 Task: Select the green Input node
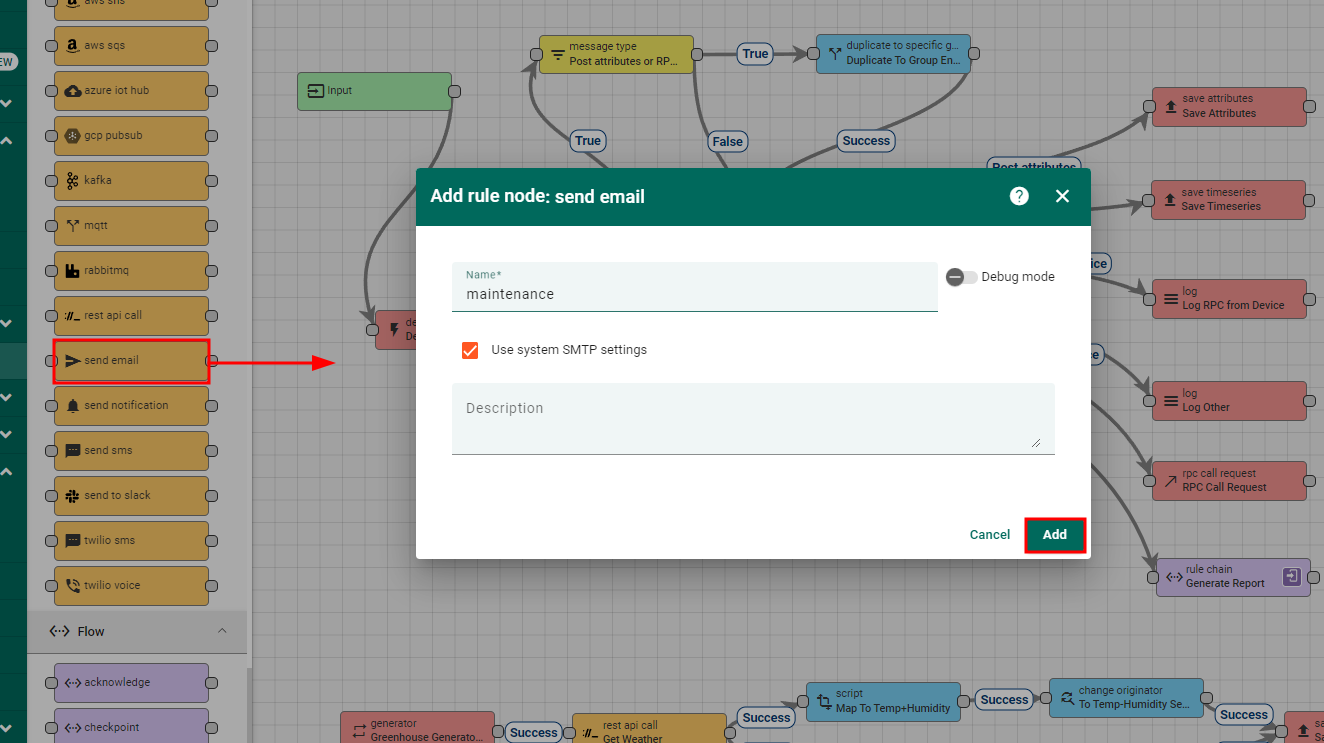pos(374,91)
